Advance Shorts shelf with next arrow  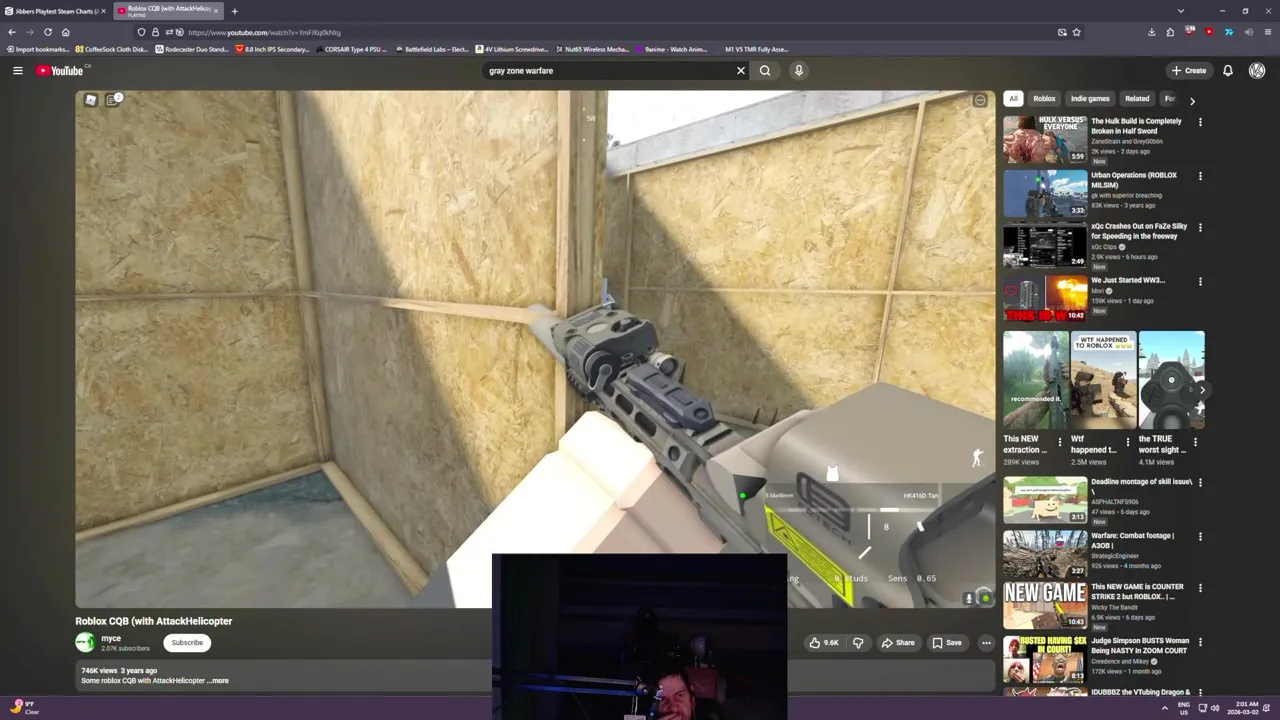(x=1202, y=391)
